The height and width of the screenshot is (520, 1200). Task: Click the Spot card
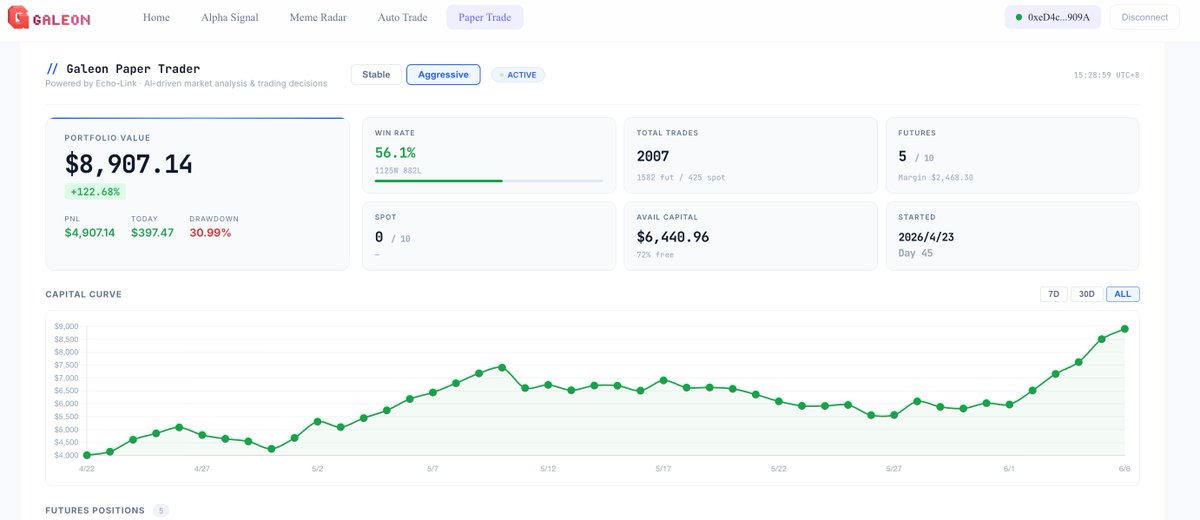pos(489,236)
